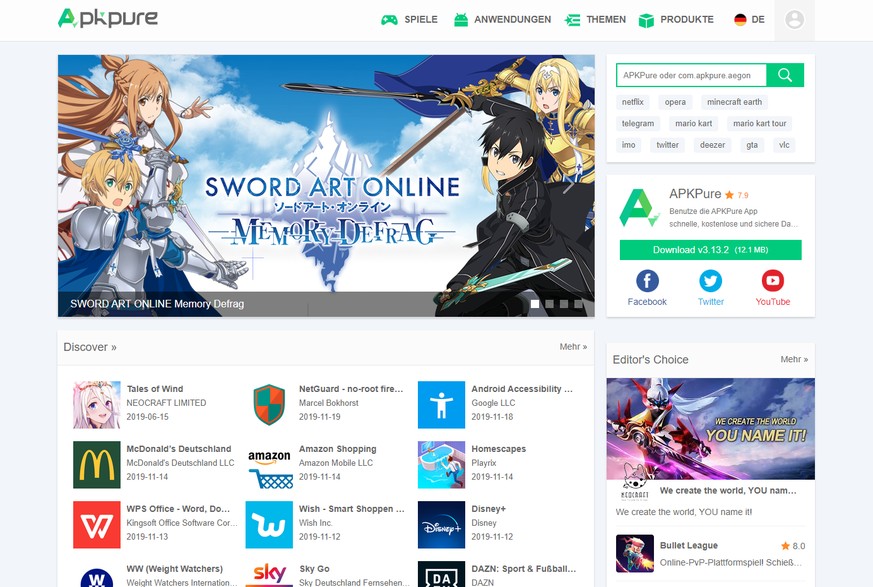Select the twitter search tag

(667, 145)
